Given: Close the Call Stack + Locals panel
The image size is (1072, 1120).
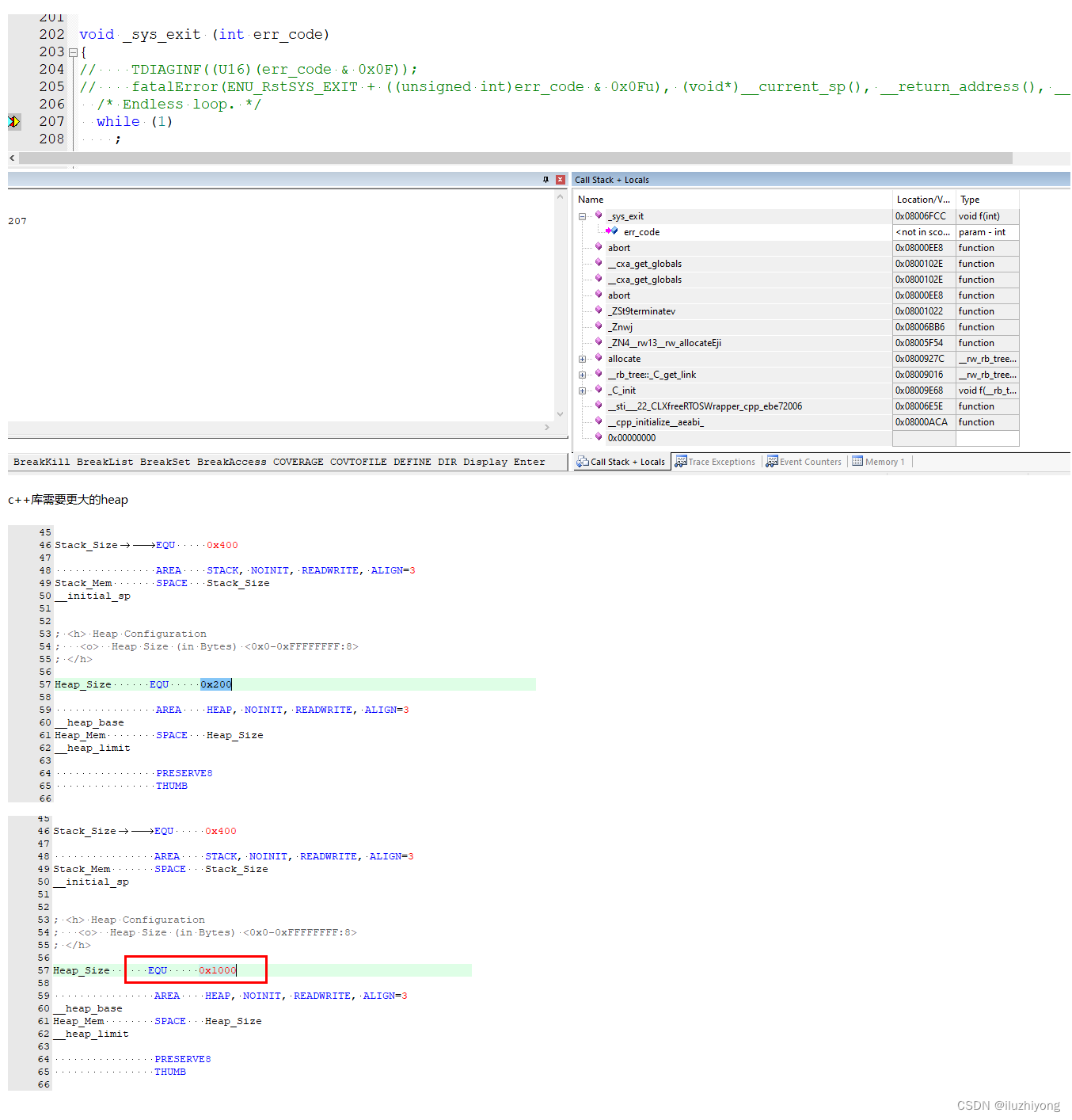Looking at the screenshot, I should tap(559, 180).
